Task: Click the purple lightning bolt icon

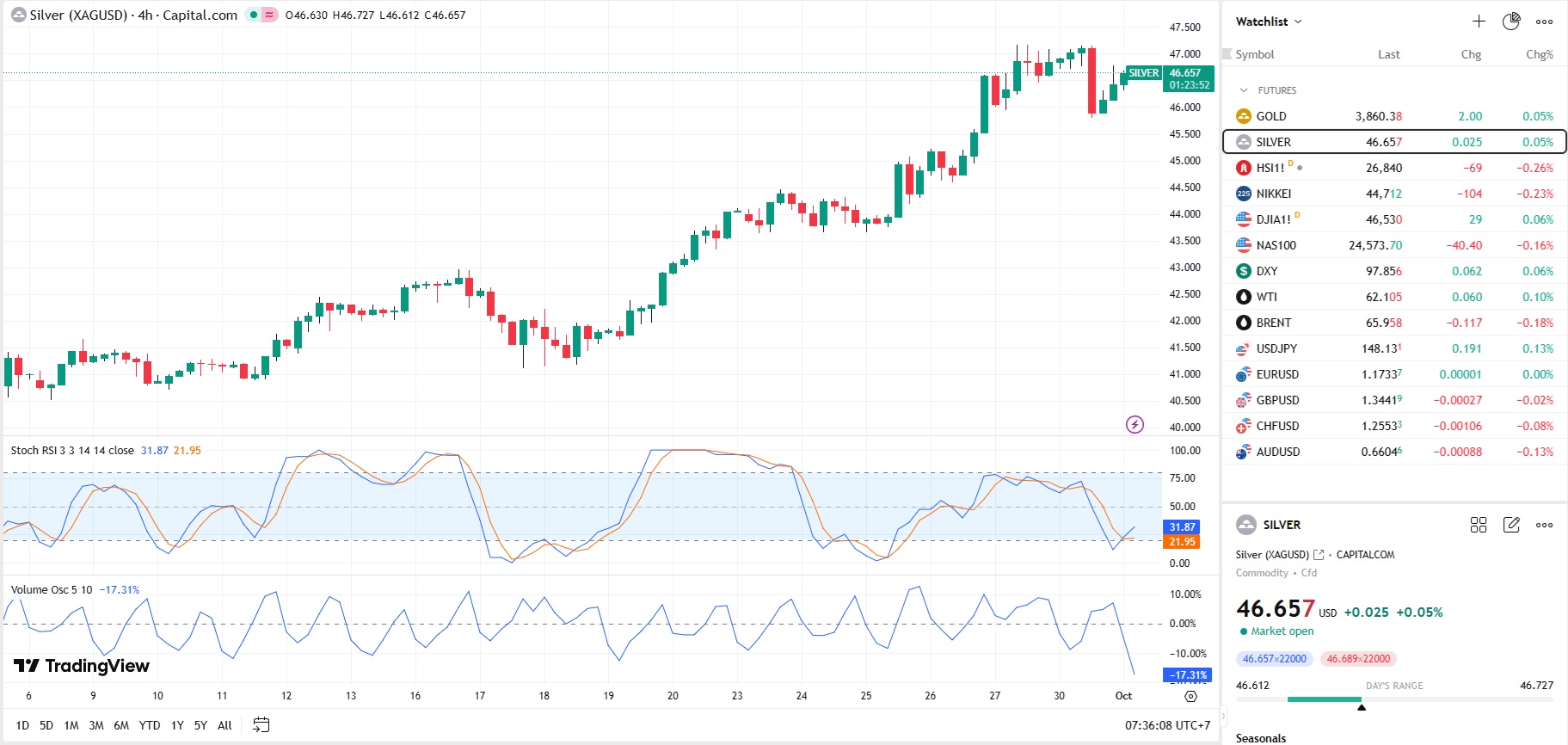Action: [x=1134, y=424]
